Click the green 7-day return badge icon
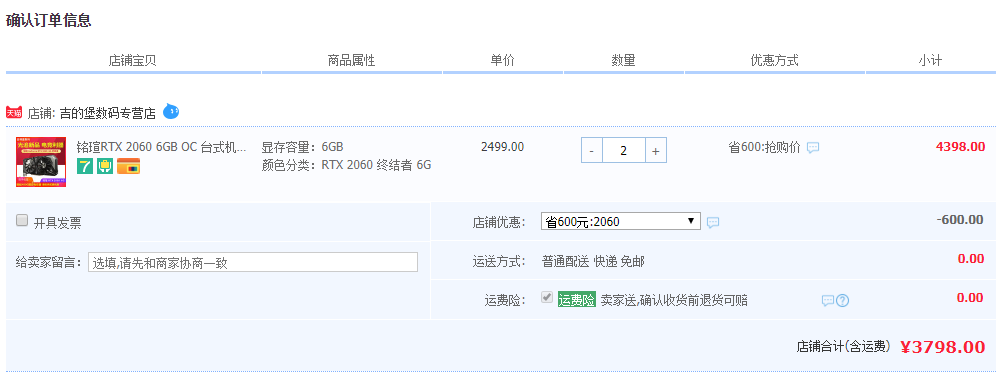 pyautogui.click(x=85, y=166)
